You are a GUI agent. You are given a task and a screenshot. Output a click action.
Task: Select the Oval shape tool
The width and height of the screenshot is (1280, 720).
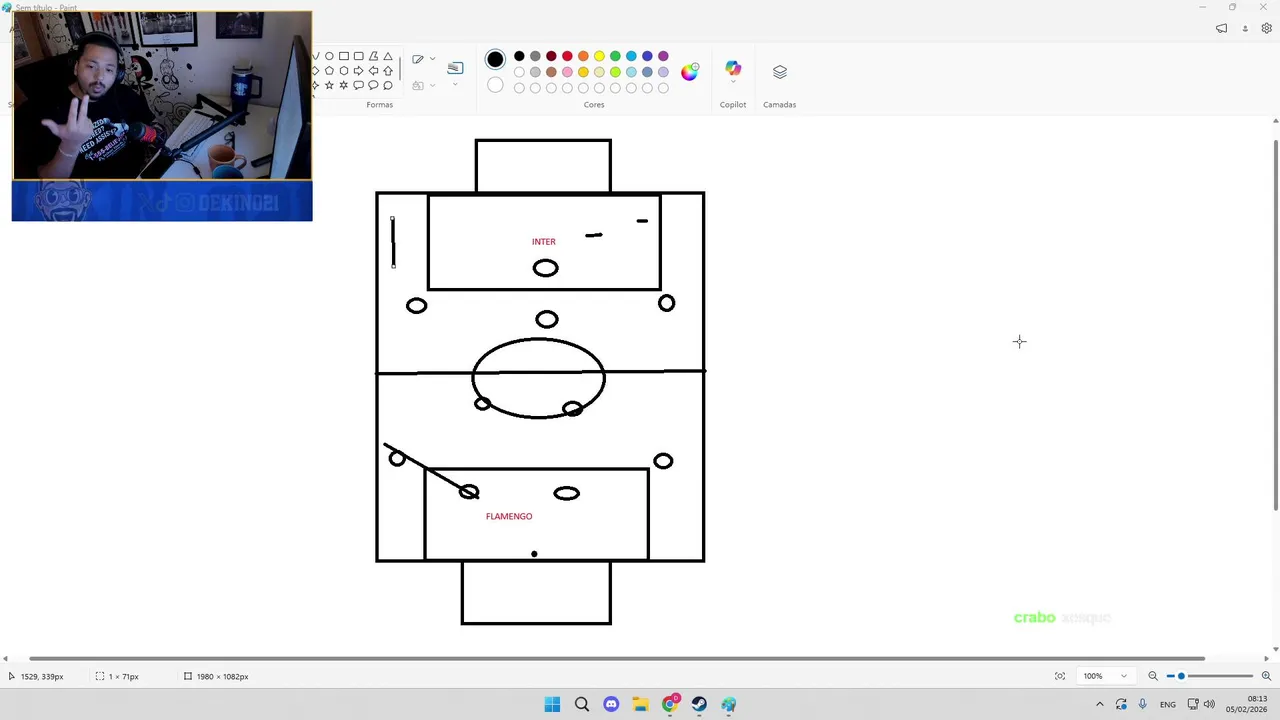[x=329, y=56]
